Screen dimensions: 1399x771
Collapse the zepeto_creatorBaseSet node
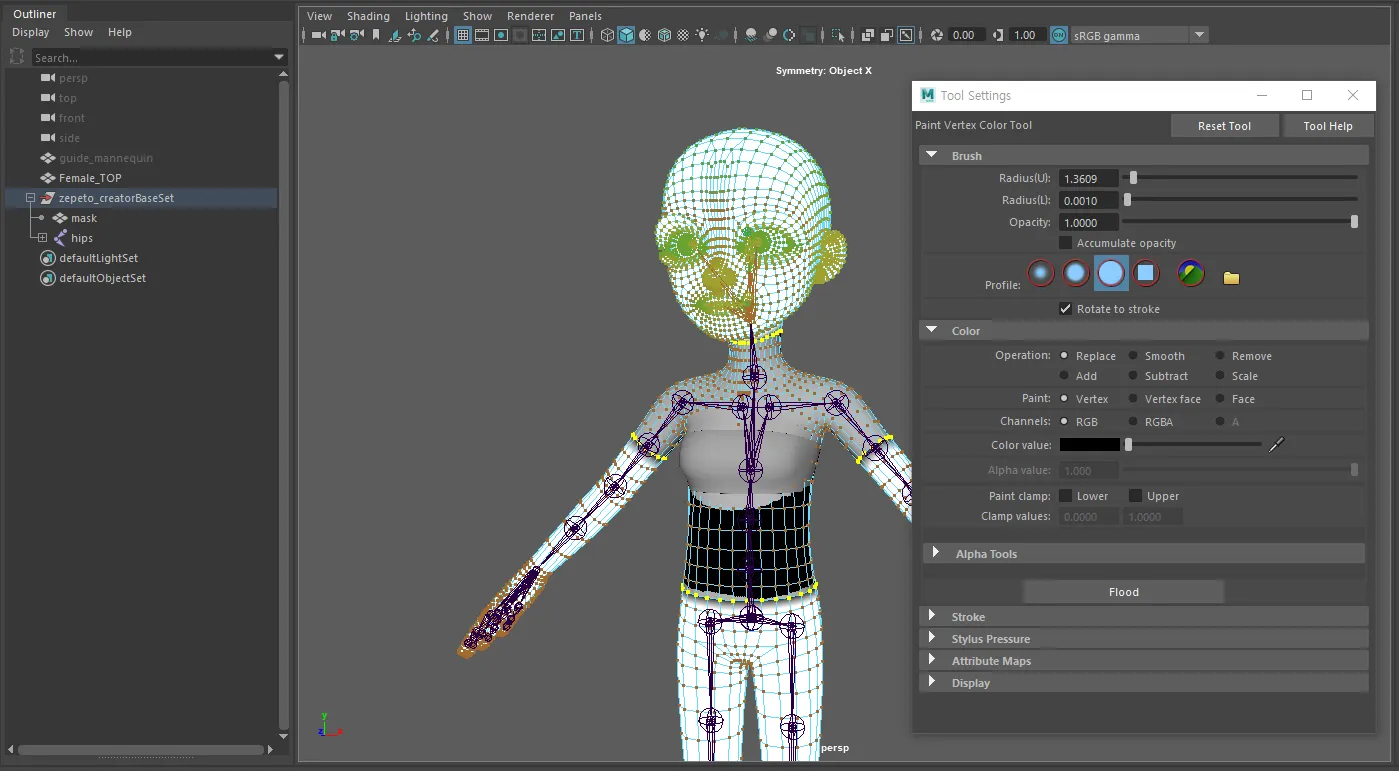click(30, 198)
